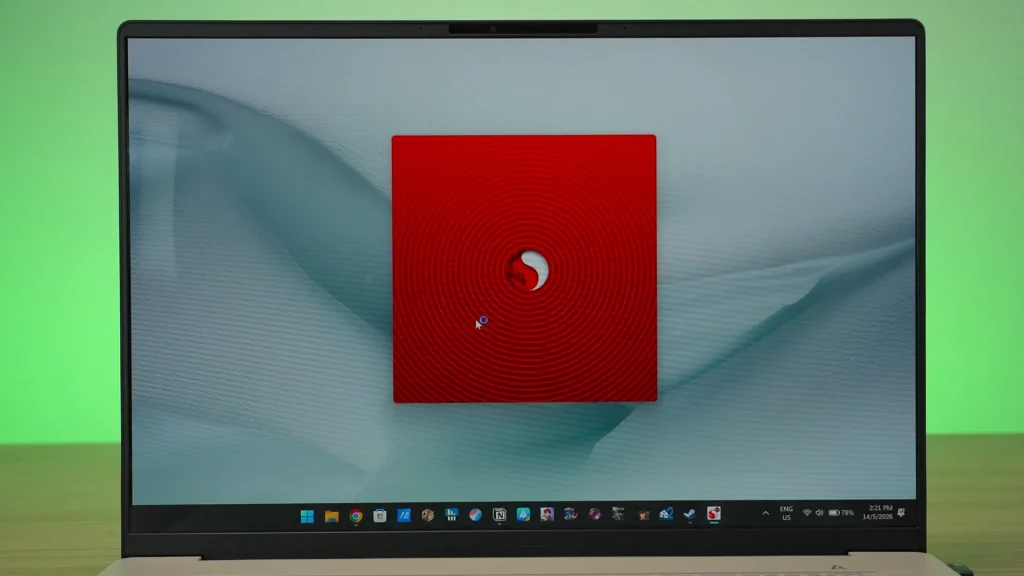Open Steam from the taskbar
1024x576 pixels.
[x=690, y=514]
